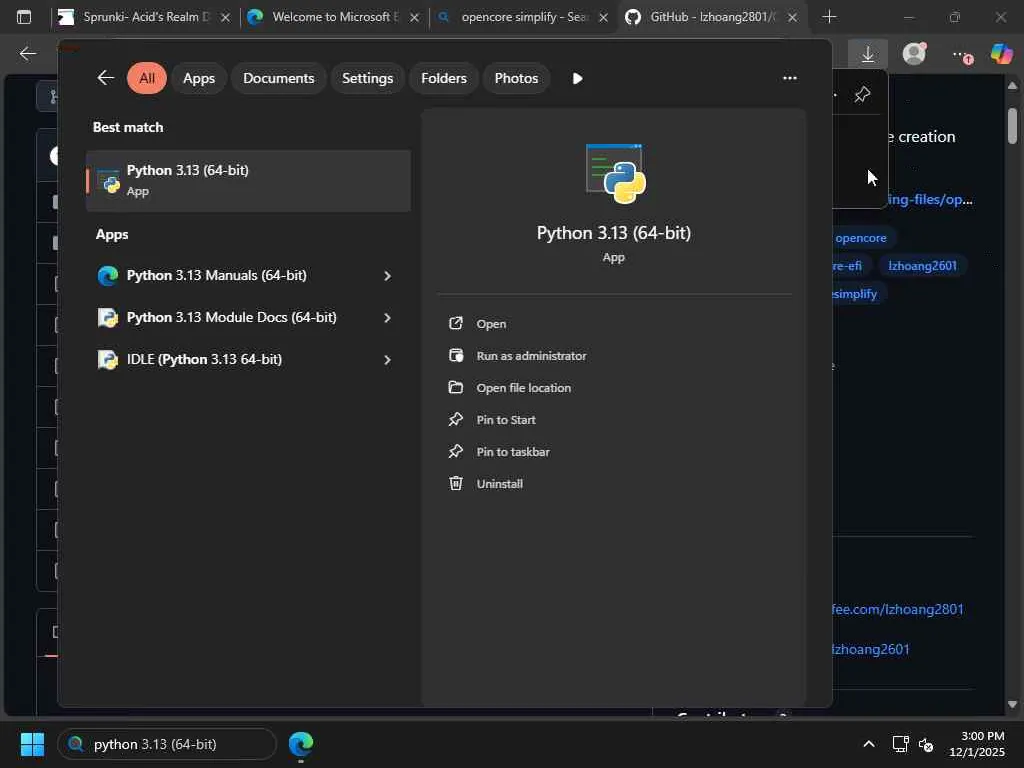Expand Python 3.13 Module Docs options chevron
1024x768 pixels.
click(387, 317)
